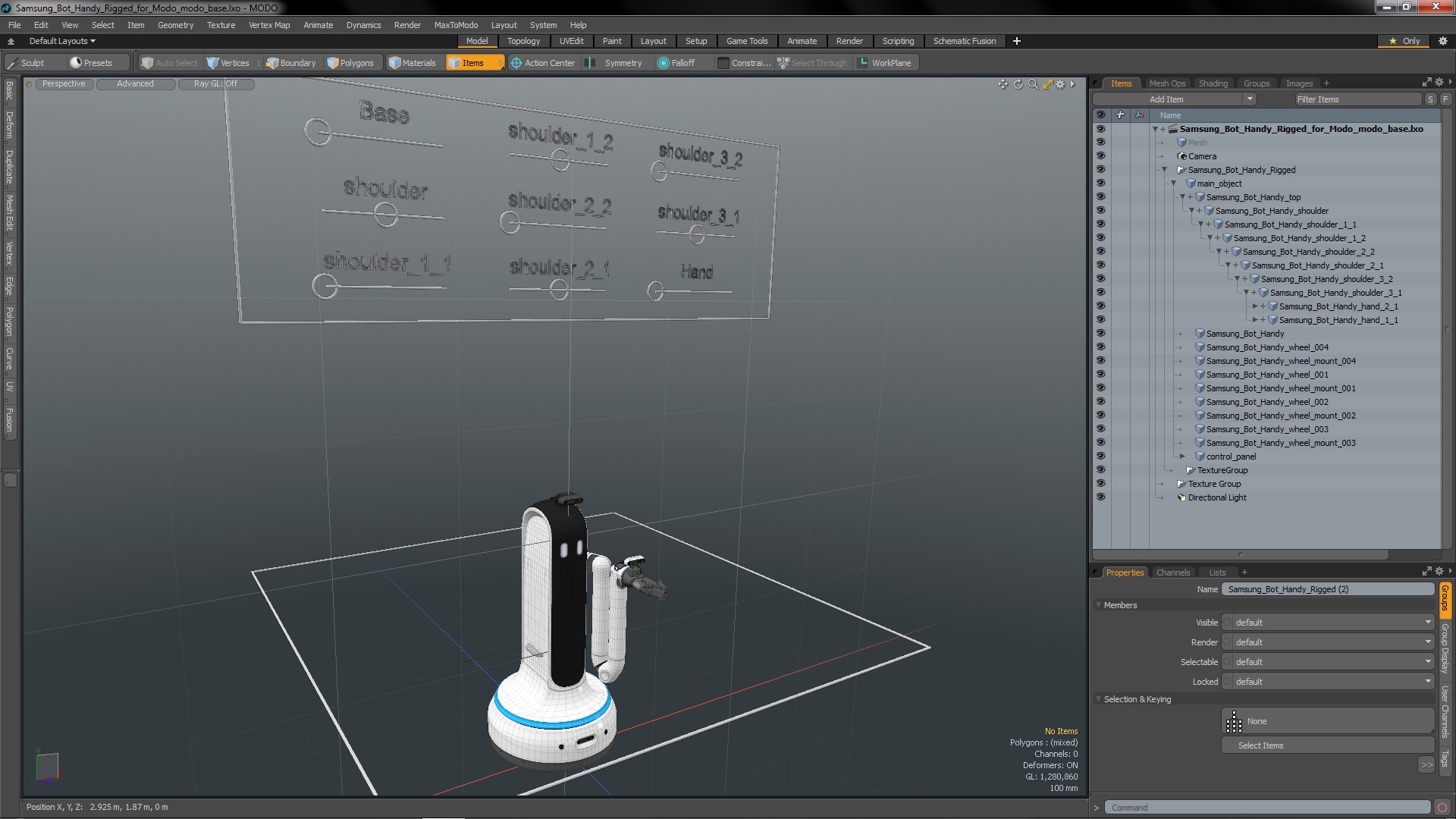Expand the control_panel tree item
The width and height of the screenshot is (1456, 819).
(1182, 457)
